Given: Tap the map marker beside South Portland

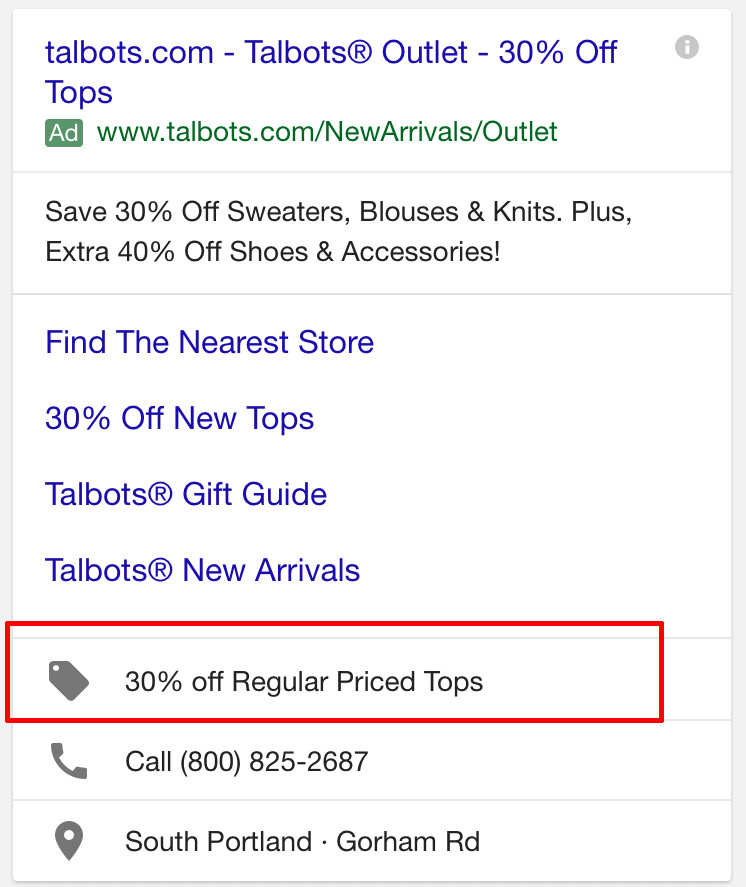Looking at the screenshot, I should [68, 841].
